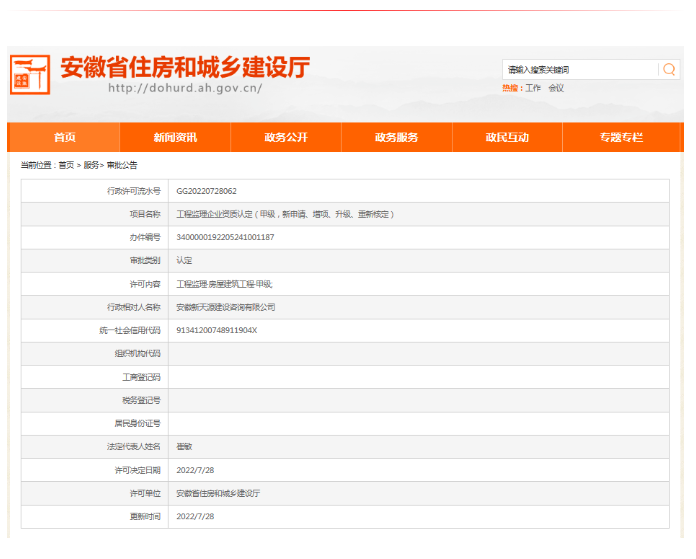Go to the 新闻资讯 menu item
Viewport: 696px width, 559px height.
(x=175, y=137)
